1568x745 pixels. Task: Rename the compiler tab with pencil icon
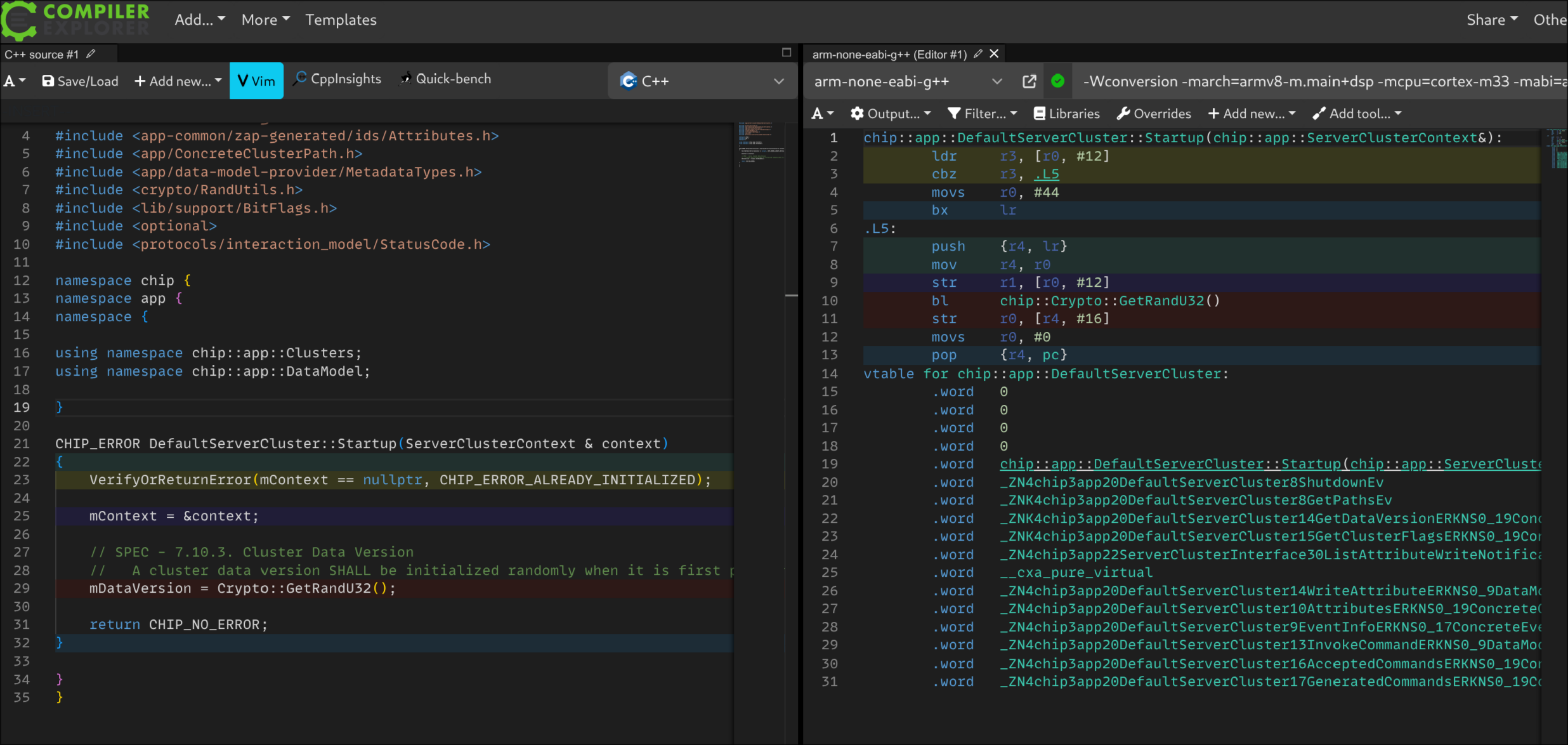click(978, 54)
